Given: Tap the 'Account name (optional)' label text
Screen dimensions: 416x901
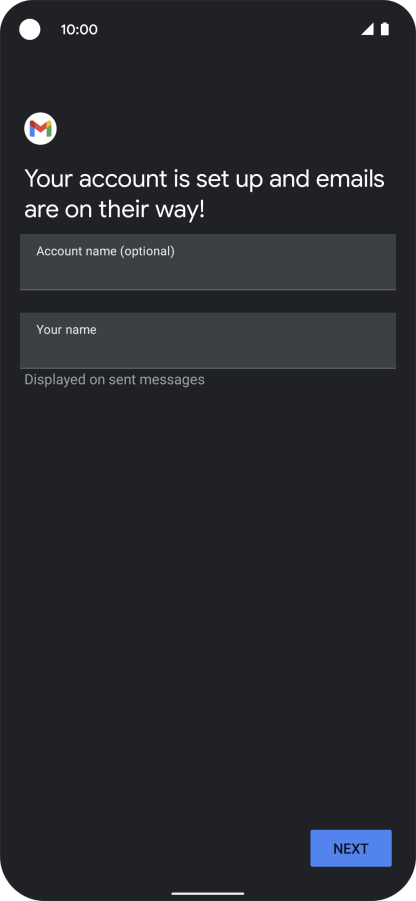Looking at the screenshot, I should [105, 251].
